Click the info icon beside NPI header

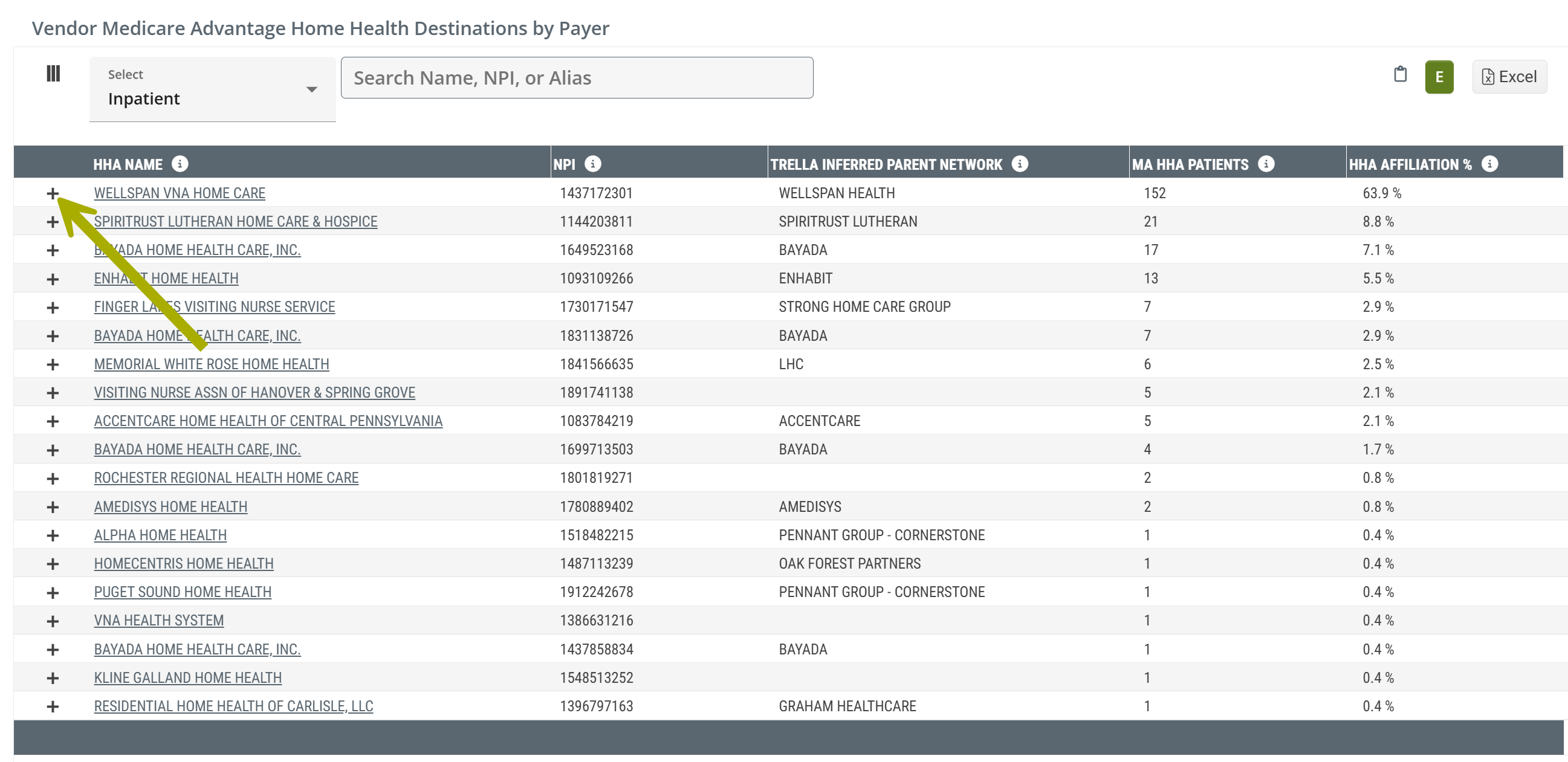[x=592, y=164]
